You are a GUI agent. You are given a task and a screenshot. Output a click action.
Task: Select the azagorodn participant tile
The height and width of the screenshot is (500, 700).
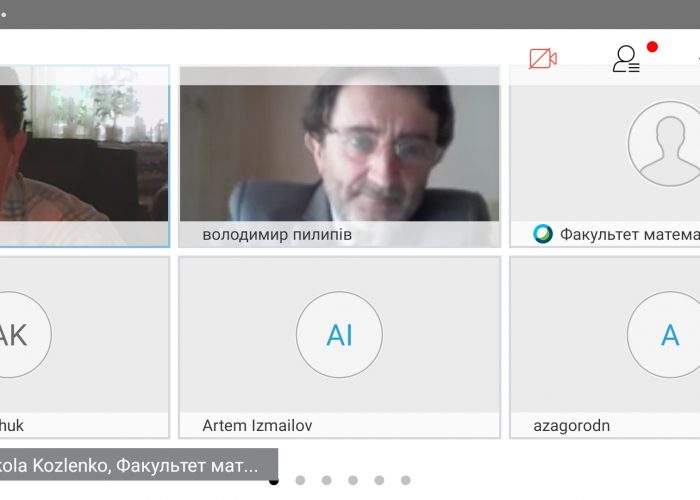pos(605,347)
